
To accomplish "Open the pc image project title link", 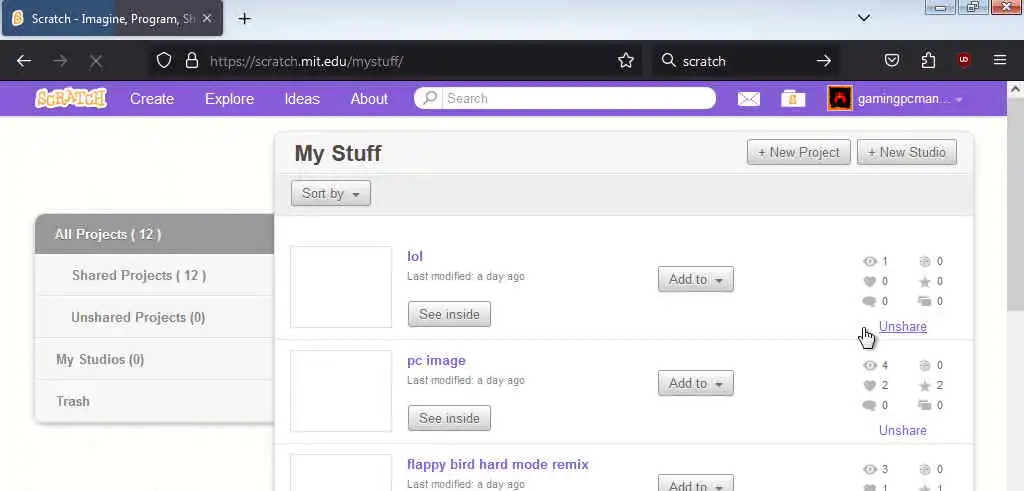I will coord(436,360).
